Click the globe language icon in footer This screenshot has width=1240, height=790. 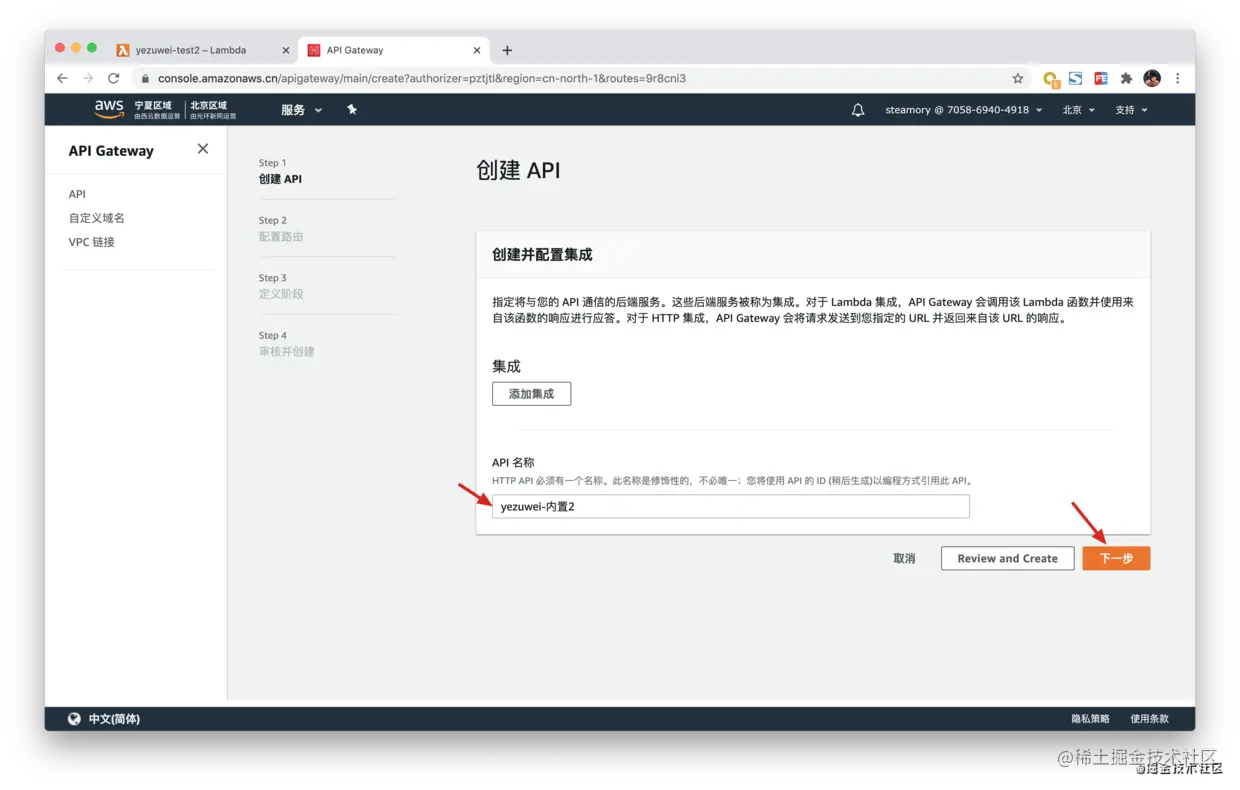coord(74,719)
